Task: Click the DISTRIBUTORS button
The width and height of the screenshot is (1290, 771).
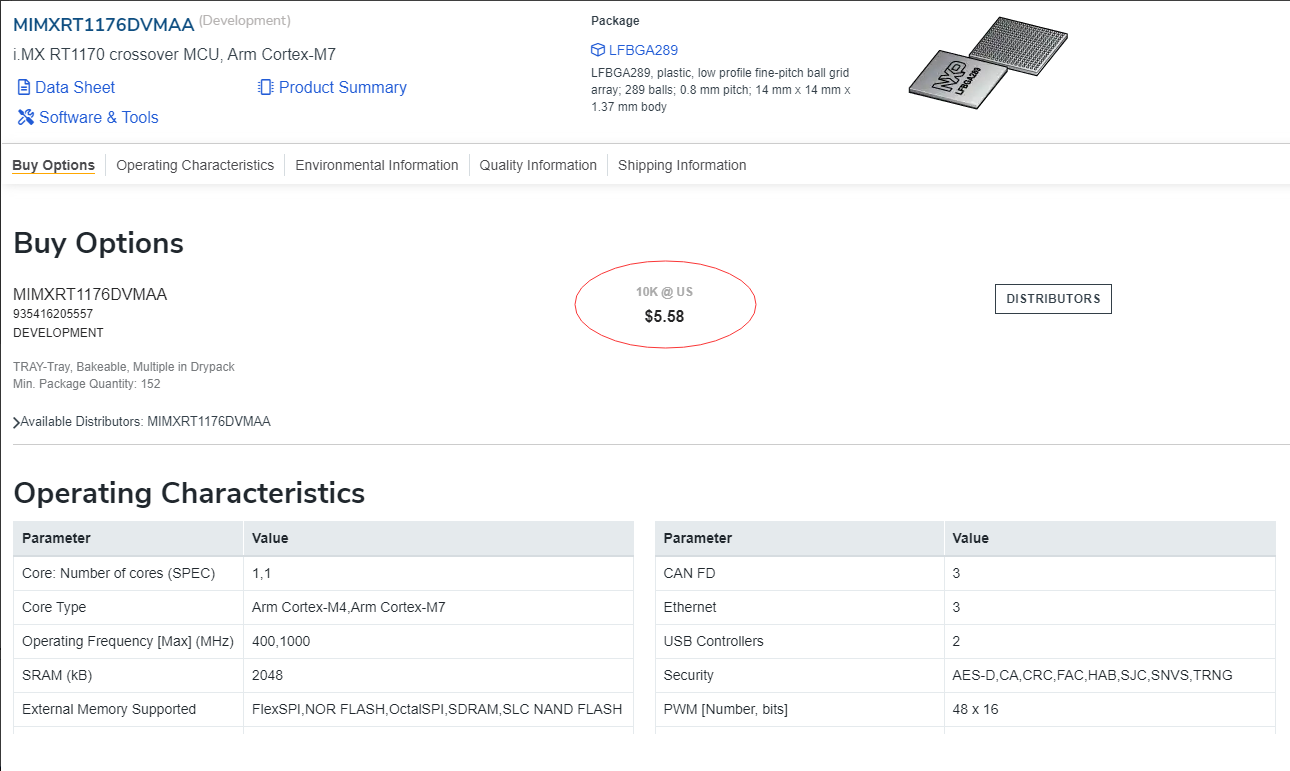Action: tap(1053, 299)
